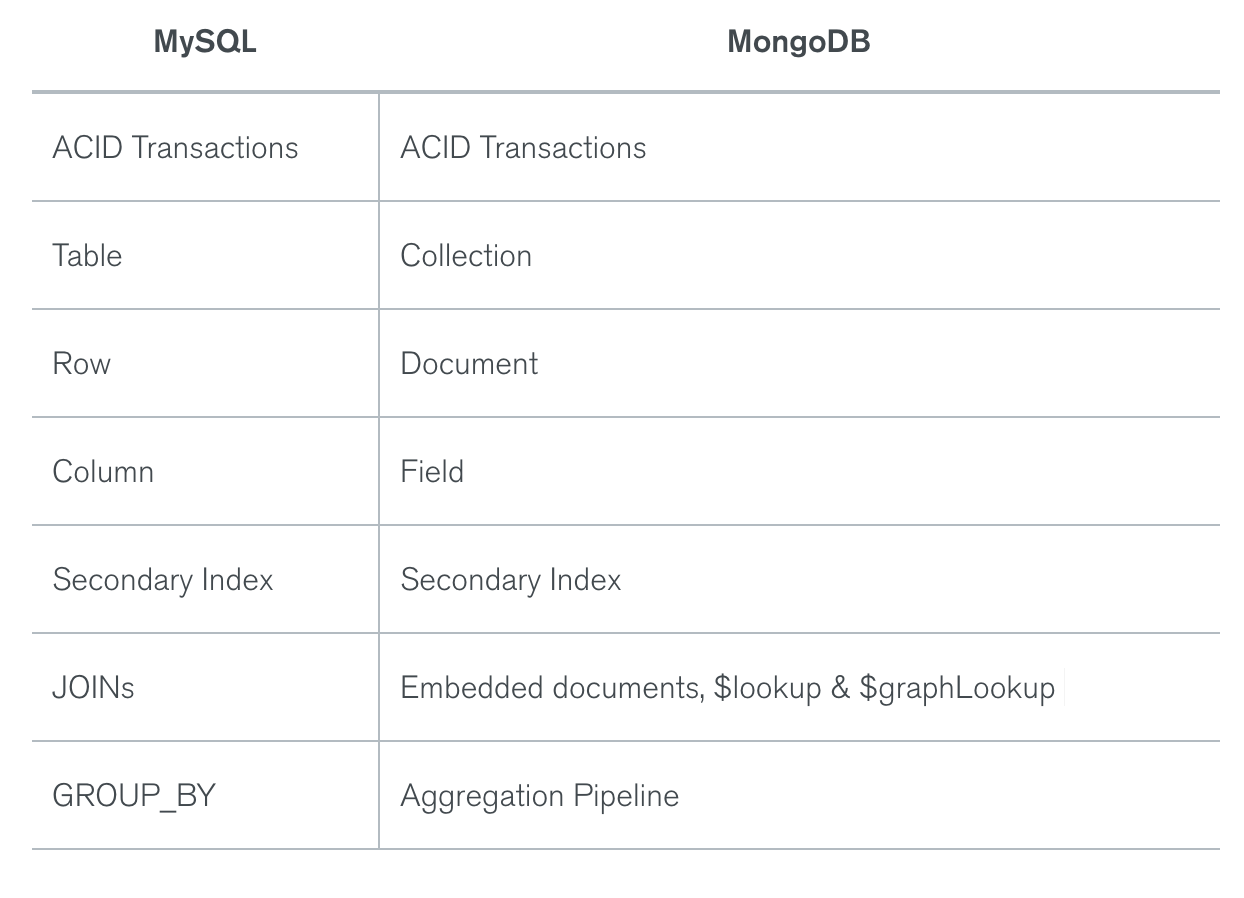Click the $lookup word

(x=767, y=688)
